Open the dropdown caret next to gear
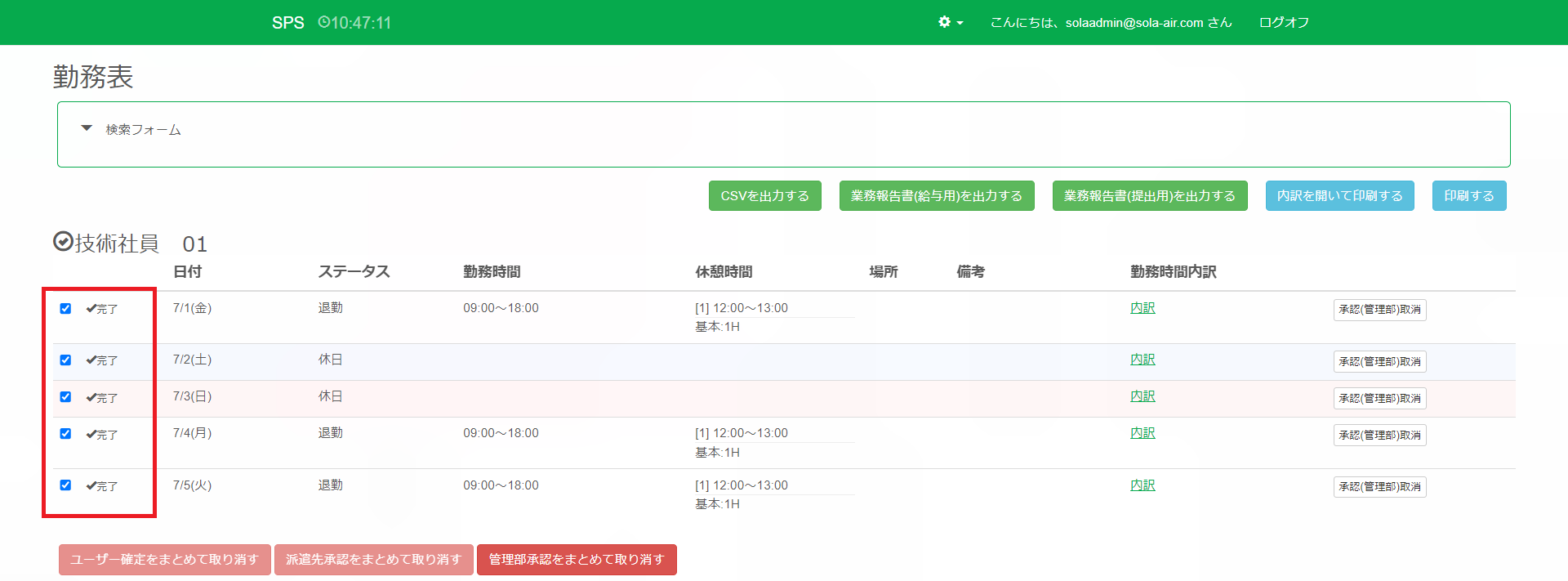This screenshot has width=1568, height=581. [960, 23]
